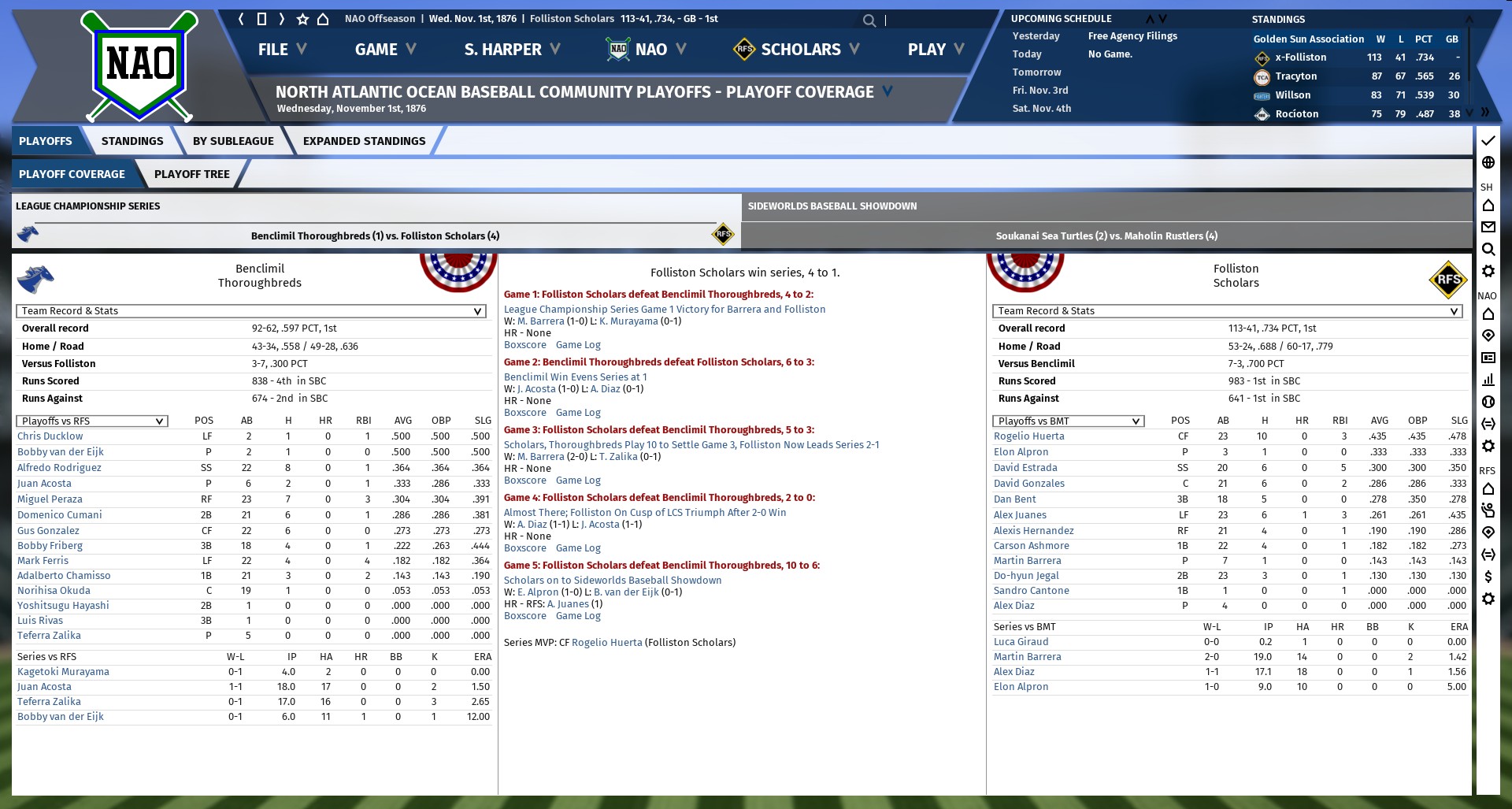The width and height of the screenshot is (1512, 809).
Task: Open Series MVP Rogelio Huerta's profile
Action: click(x=607, y=643)
